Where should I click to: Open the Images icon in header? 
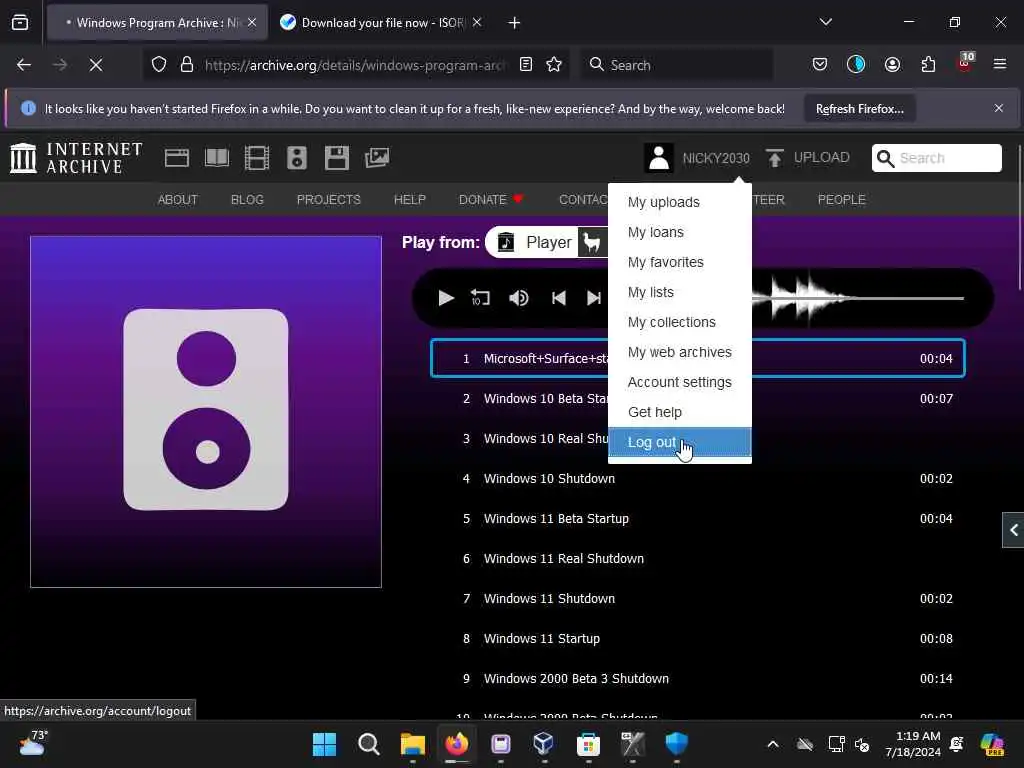click(377, 158)
